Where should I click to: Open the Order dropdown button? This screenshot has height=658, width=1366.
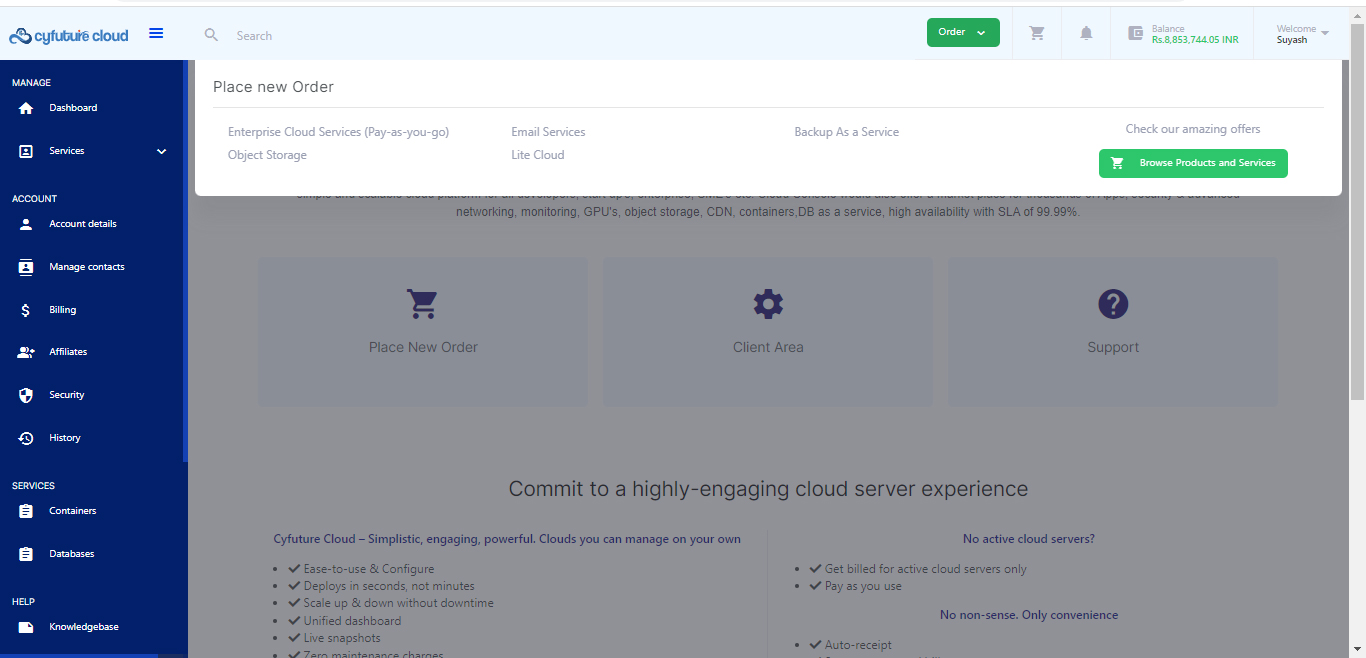(x=963, y=32)
